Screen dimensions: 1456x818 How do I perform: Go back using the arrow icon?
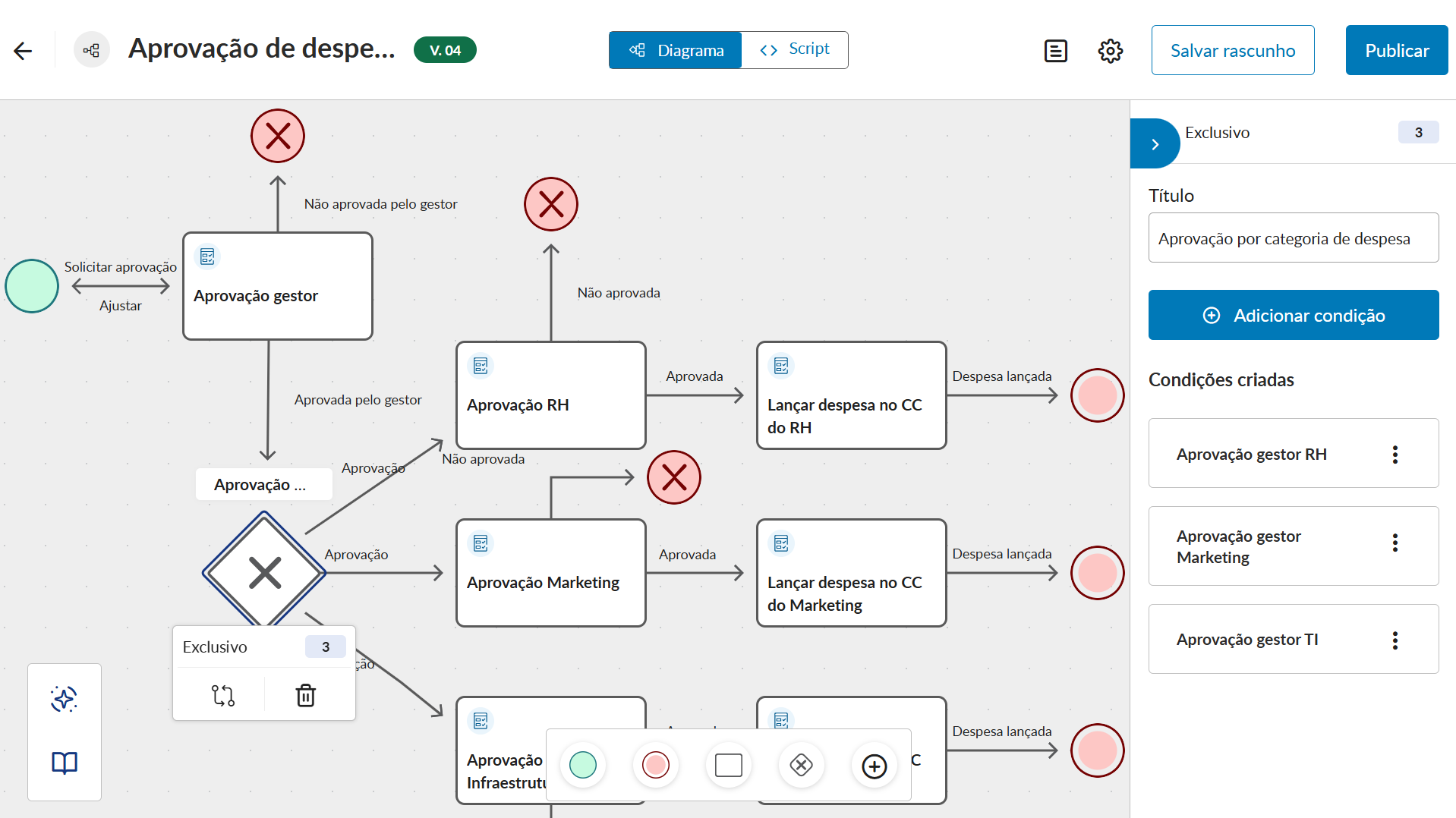click(23, 51)
